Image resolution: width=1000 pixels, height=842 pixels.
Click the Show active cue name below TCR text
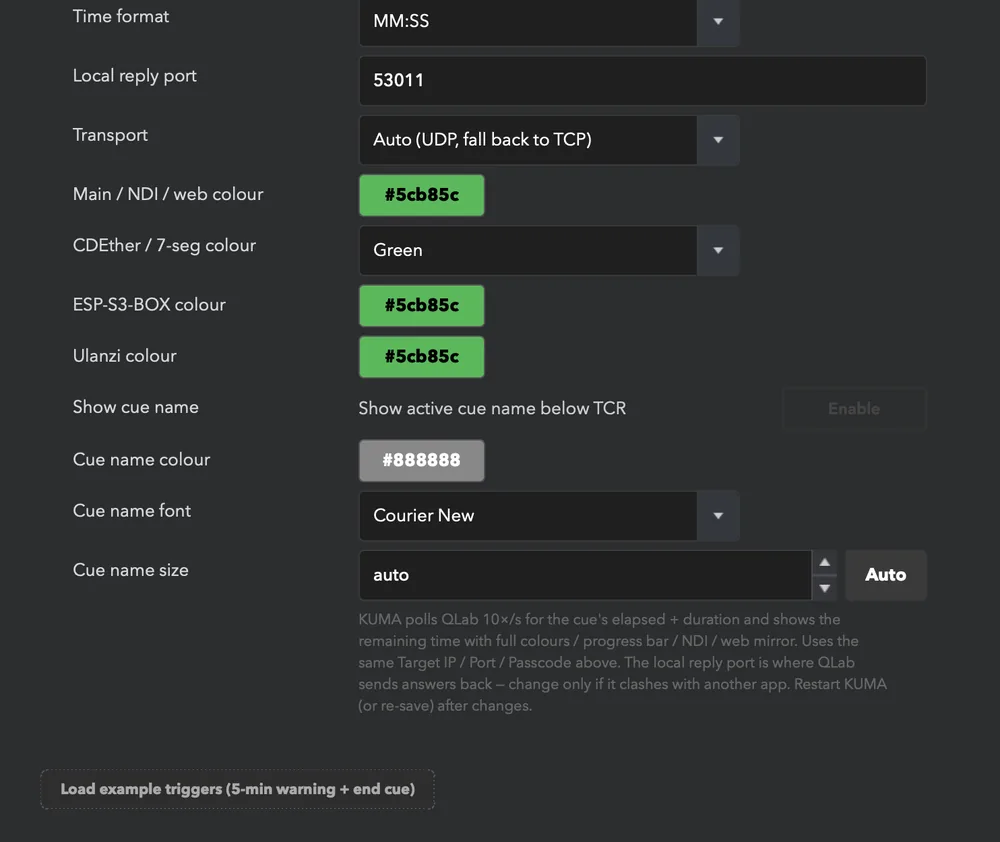coord(492,408)
